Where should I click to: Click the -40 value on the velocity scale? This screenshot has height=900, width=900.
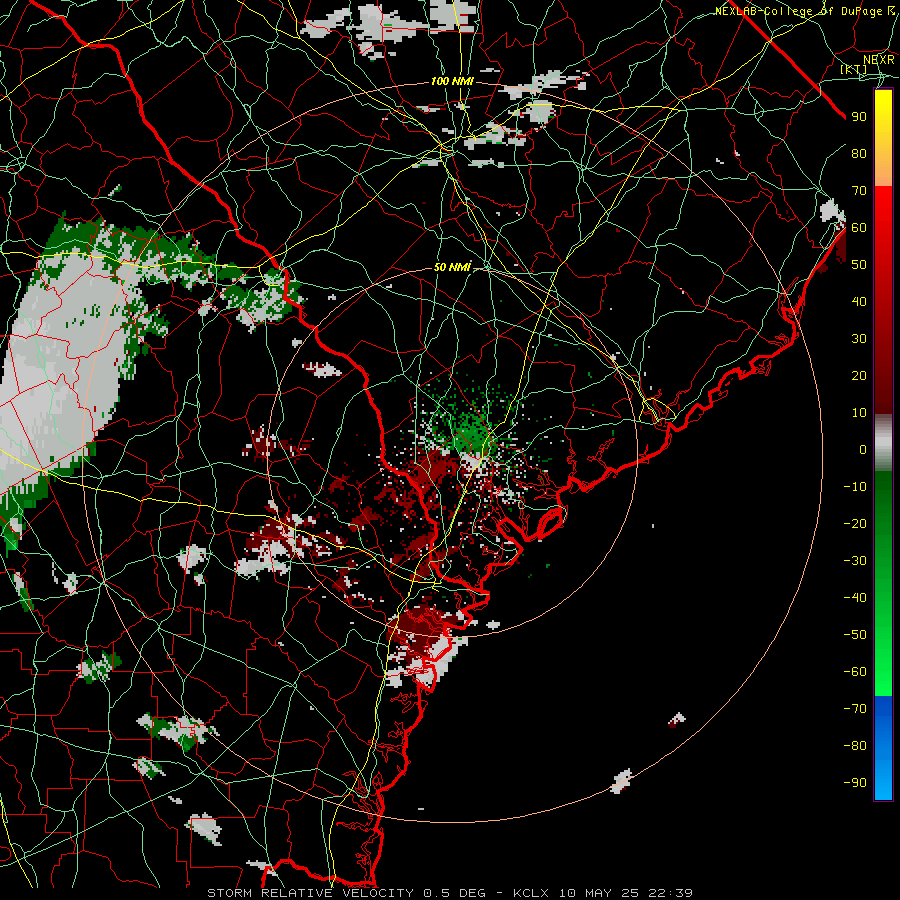coord(855,598)
